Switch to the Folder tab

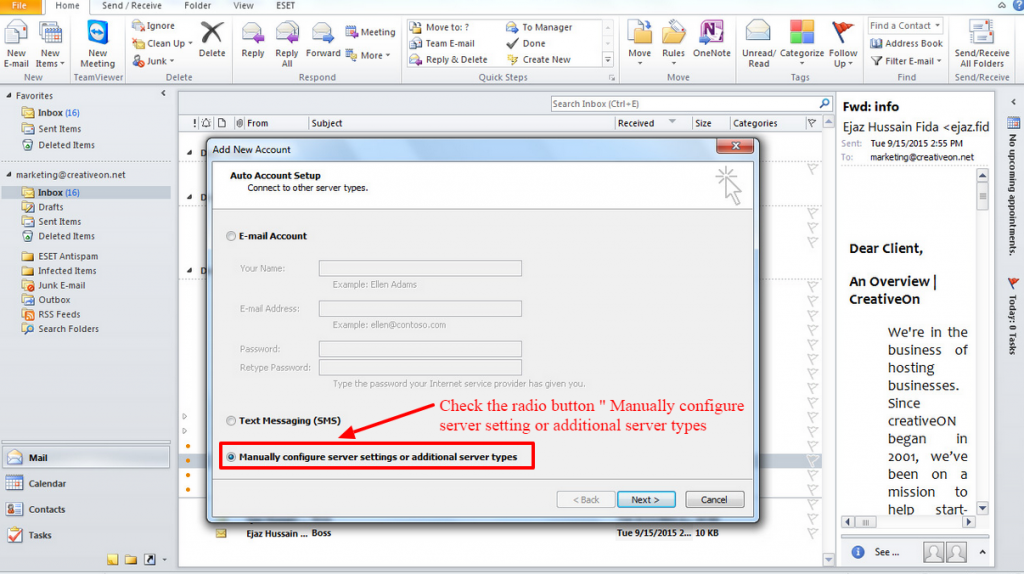pyautogui.click(x=197, y=6)
